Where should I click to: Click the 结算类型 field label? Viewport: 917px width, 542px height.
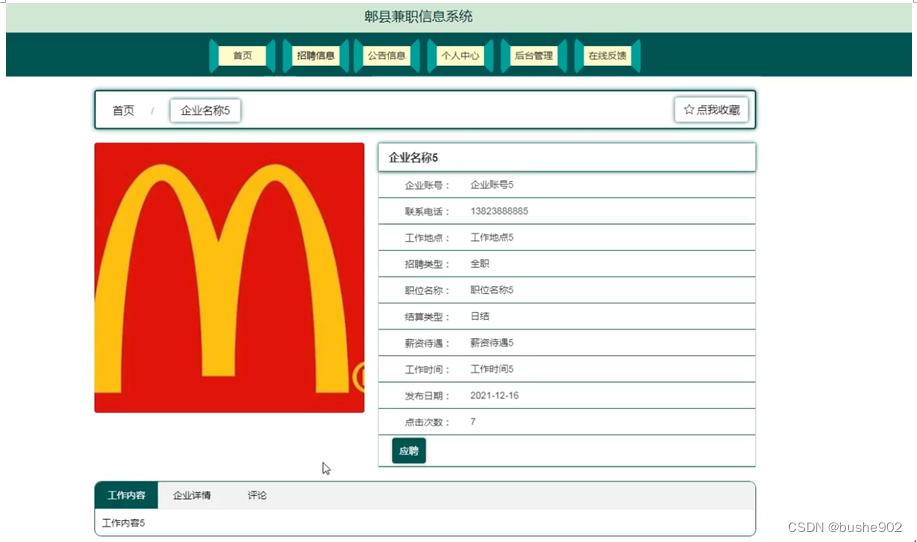(x=427, y=317)
